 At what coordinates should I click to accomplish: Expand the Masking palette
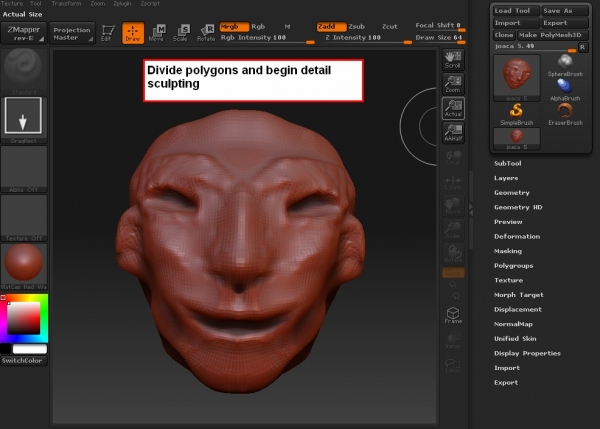[x=508, y=251]
